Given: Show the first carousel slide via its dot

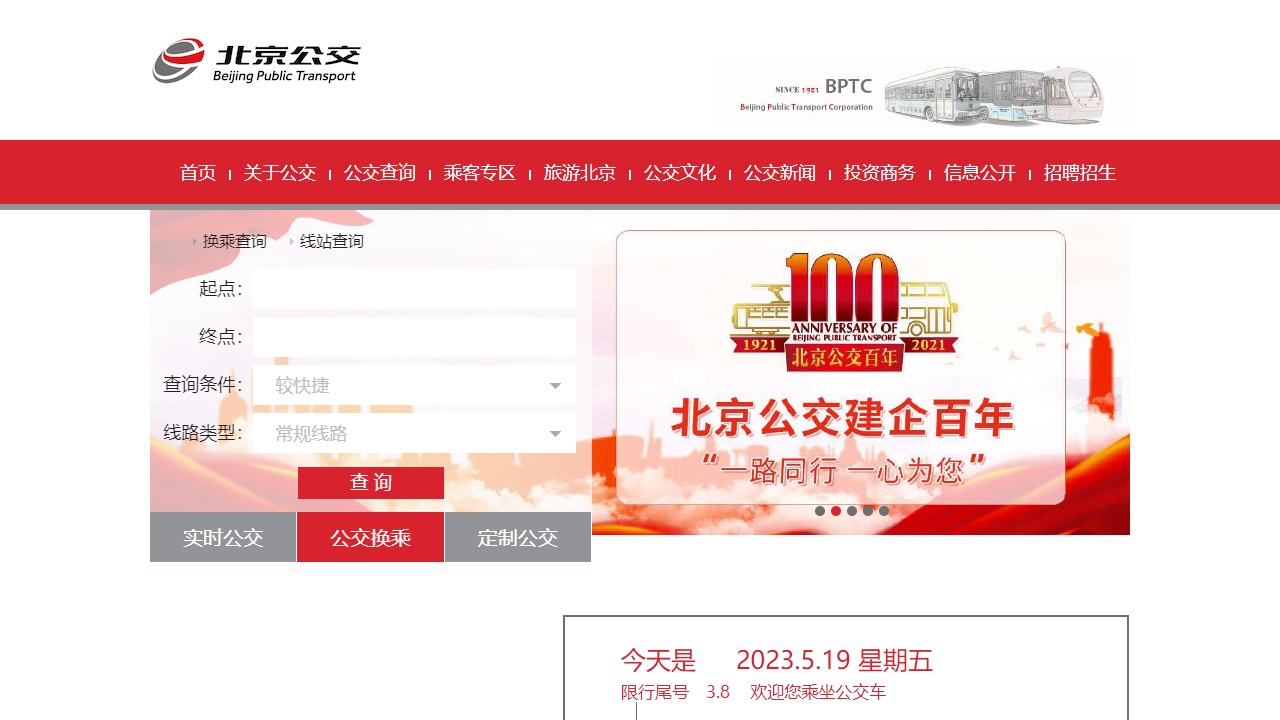Looking at the screenshot, I should (x=820, y=511).
